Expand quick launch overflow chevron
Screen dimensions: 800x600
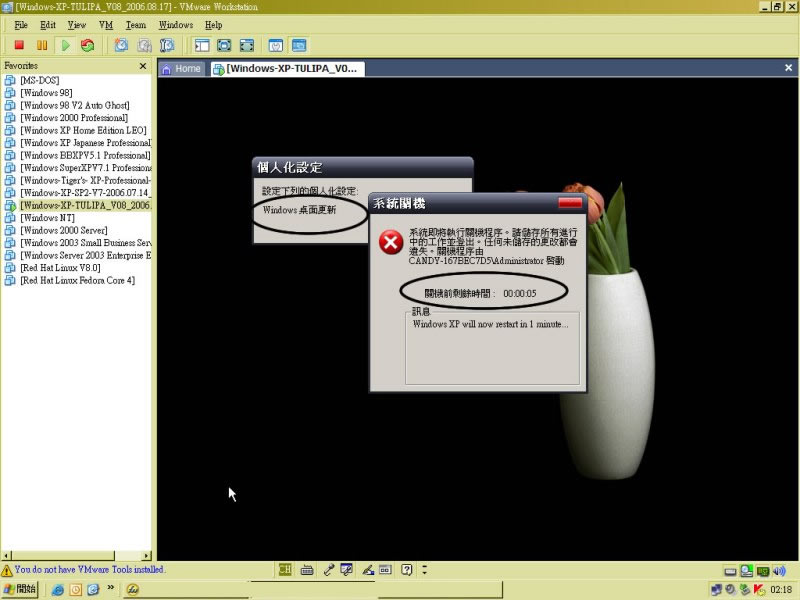[110, 588]
